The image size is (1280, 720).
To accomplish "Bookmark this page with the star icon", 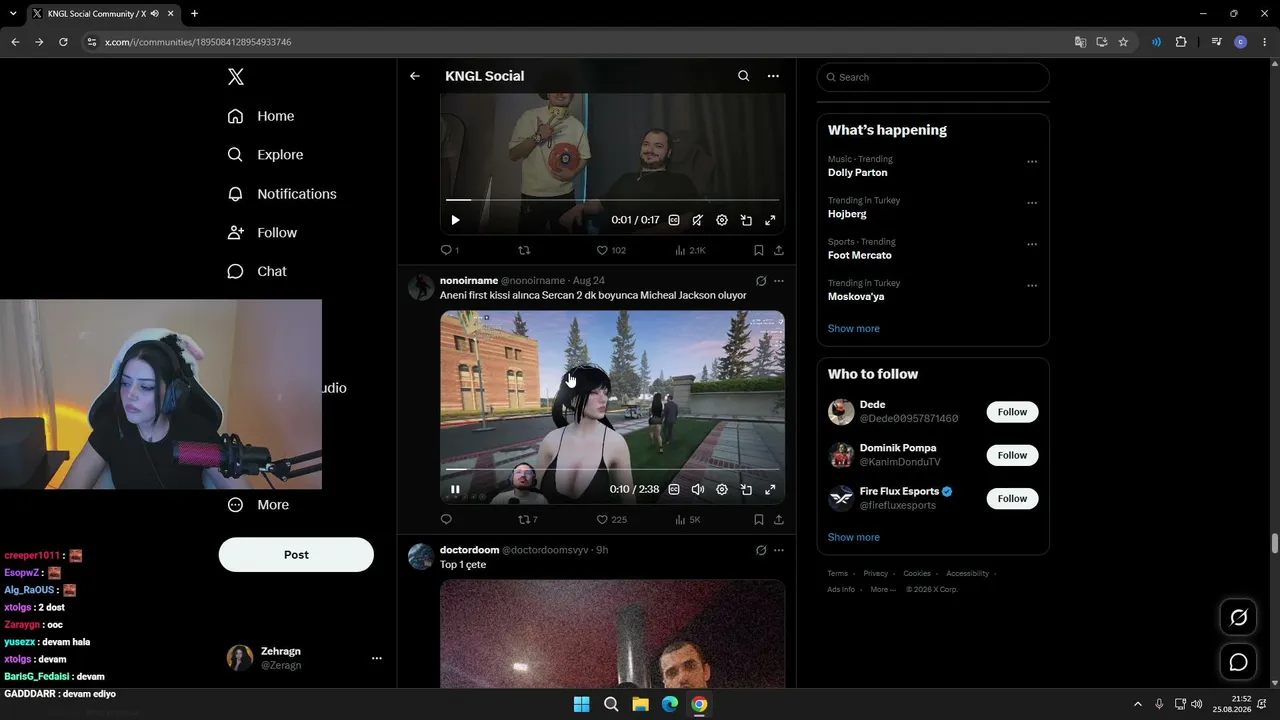I will (1123, 42).
